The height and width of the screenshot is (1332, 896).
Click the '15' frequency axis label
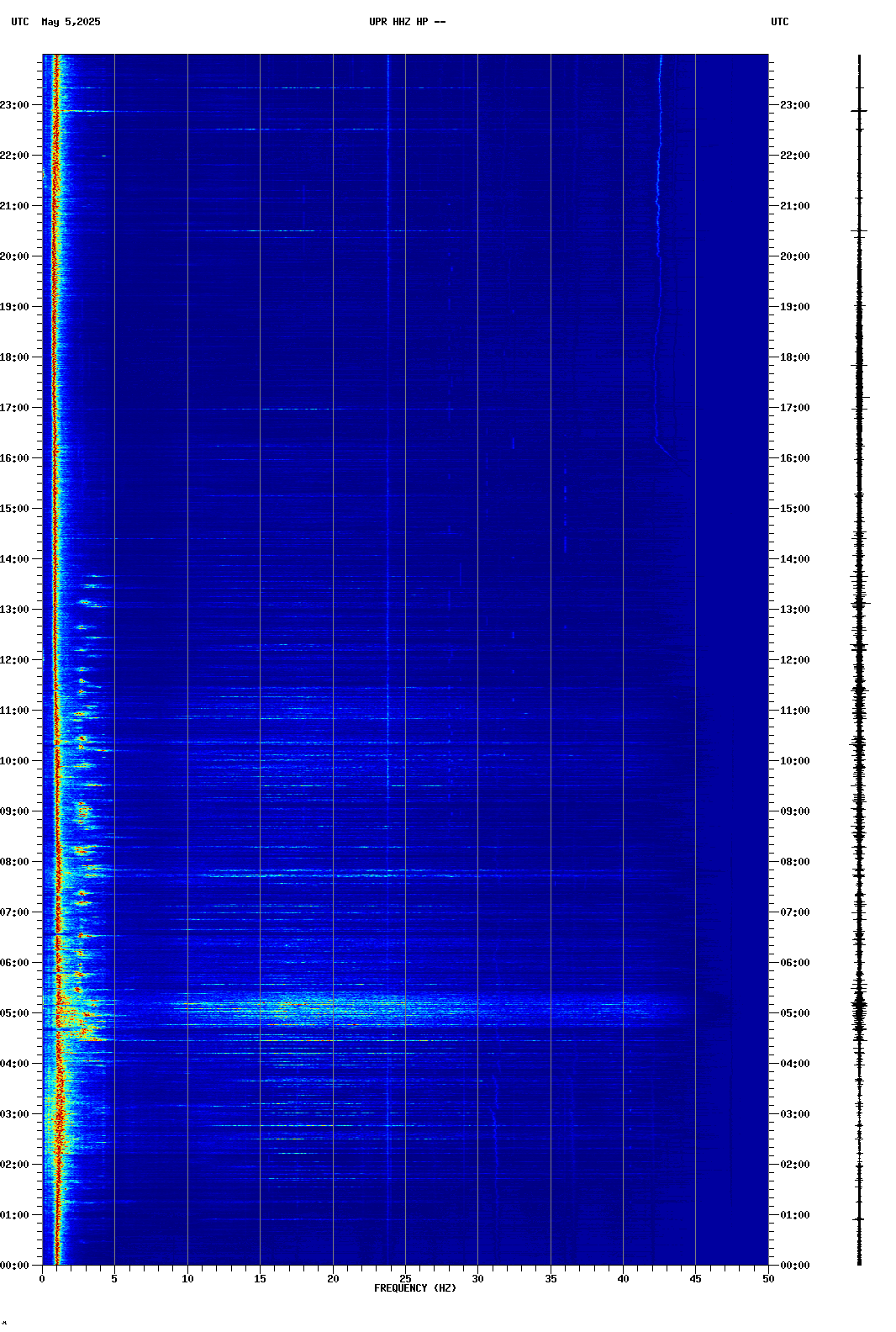pos(260,1279)
